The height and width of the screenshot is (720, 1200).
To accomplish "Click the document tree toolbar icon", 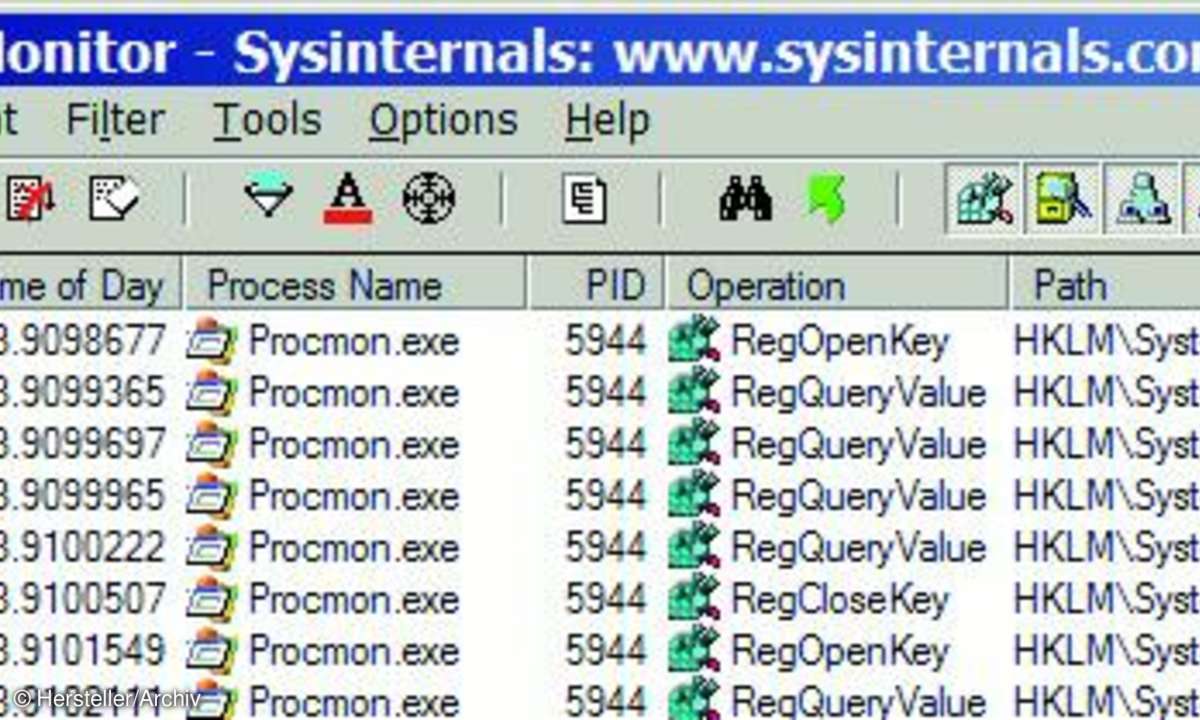I will [584, 198].
